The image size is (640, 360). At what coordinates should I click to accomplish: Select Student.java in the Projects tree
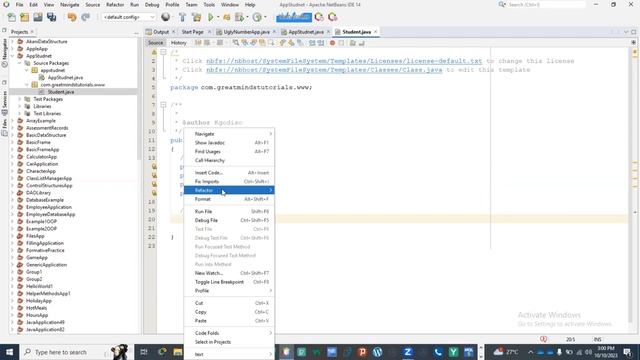tap(61, 92)
